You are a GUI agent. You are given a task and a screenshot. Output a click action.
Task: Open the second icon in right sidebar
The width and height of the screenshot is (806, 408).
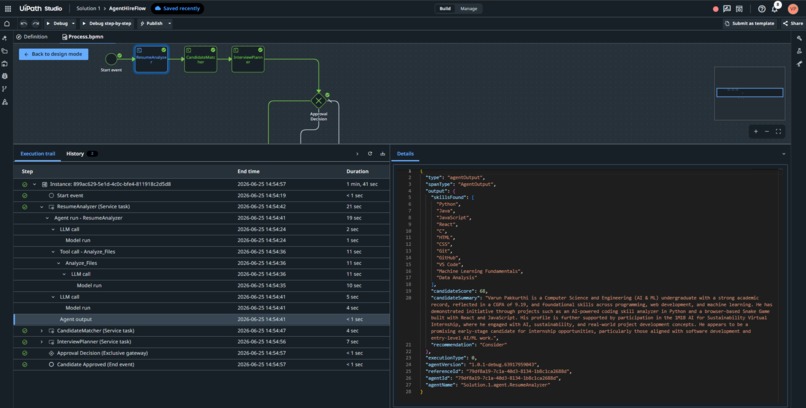tap(799, 51)
